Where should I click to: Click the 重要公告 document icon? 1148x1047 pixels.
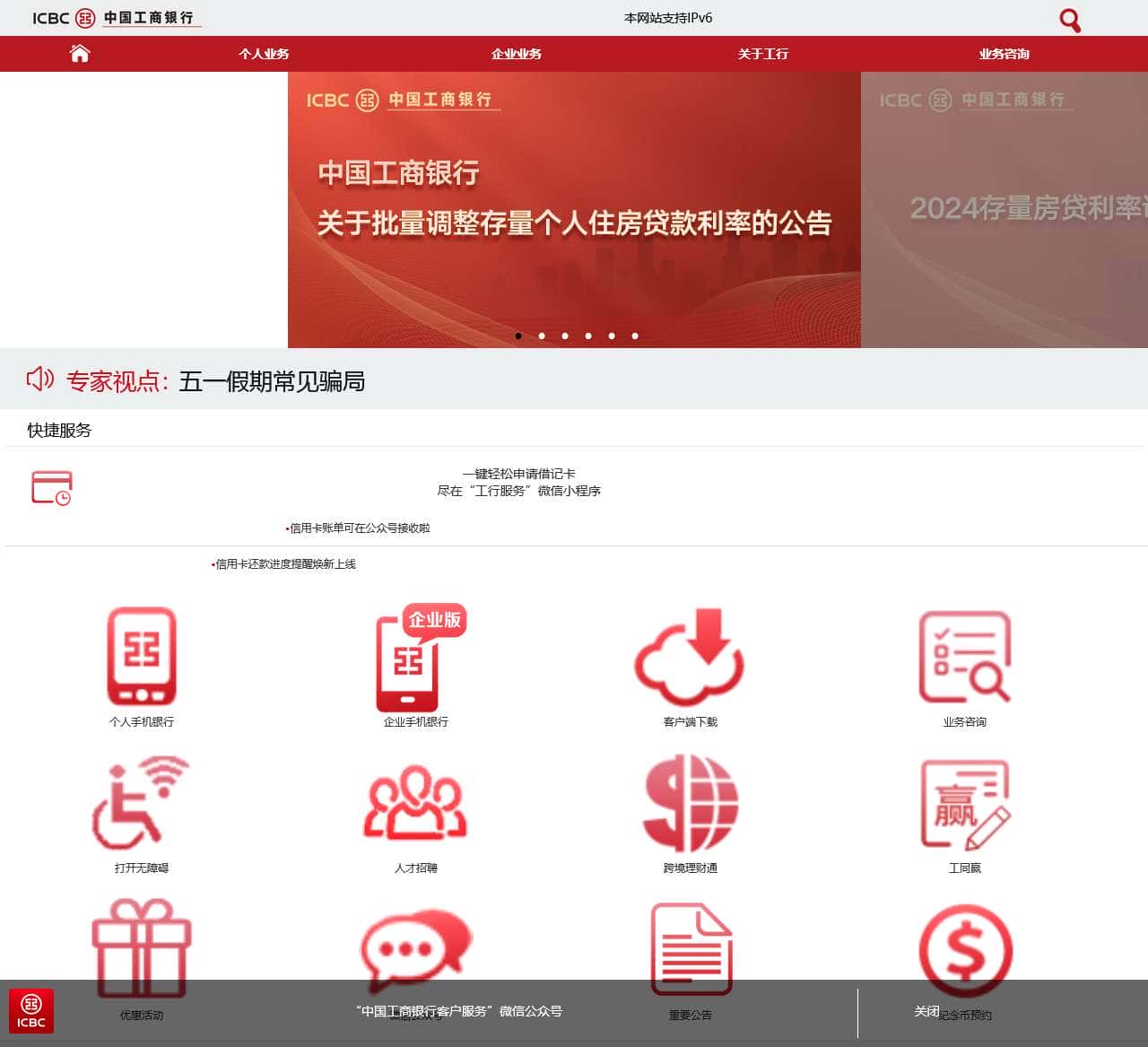click(x=691, y=949)
